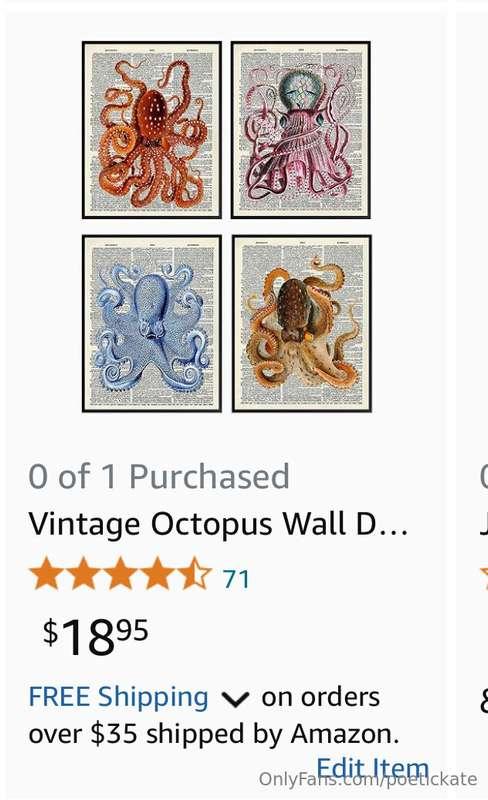Click the half-filled fifth star

point(195,574)
